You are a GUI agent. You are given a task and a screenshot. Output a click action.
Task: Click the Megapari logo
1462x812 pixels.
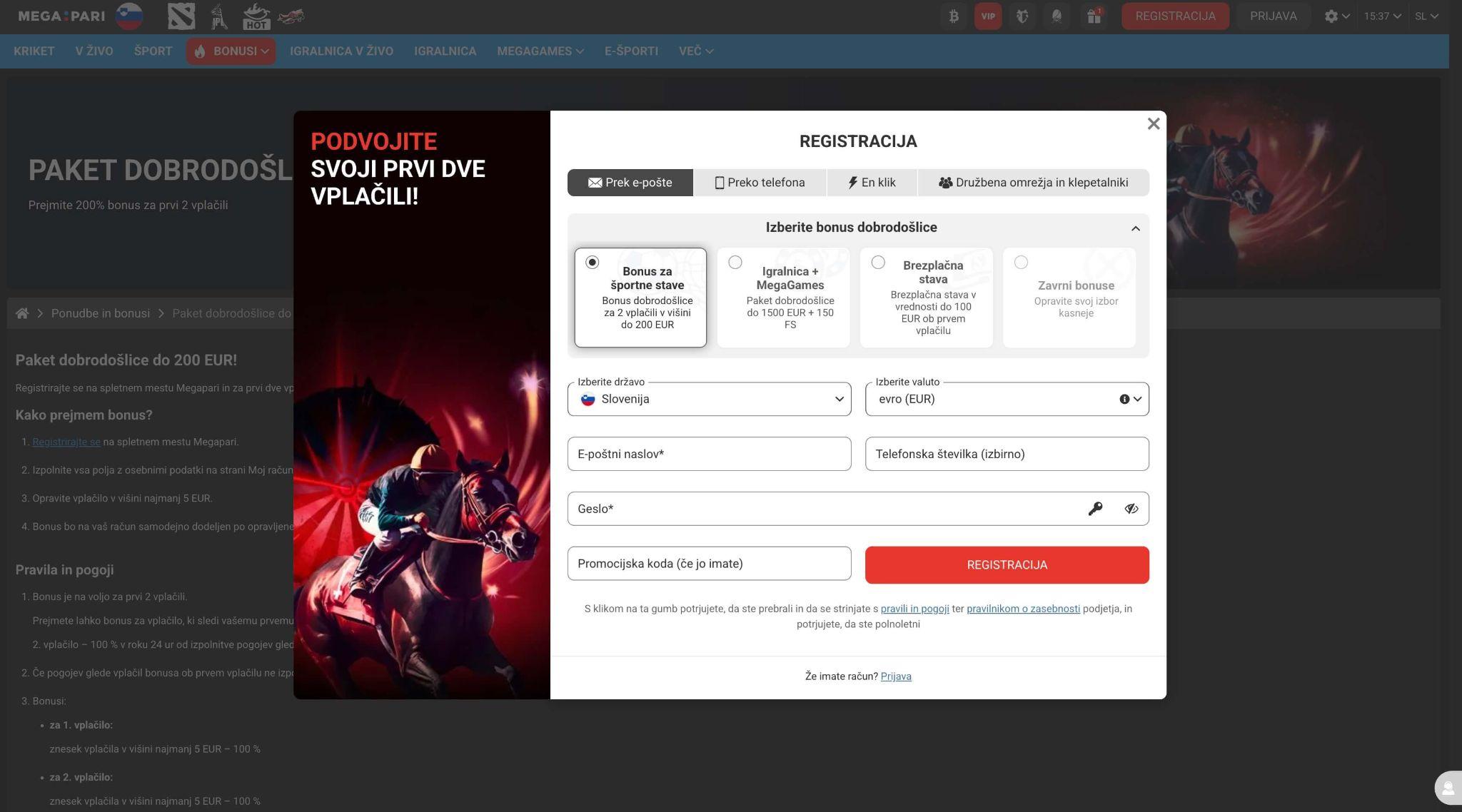[x=61, y=16]
